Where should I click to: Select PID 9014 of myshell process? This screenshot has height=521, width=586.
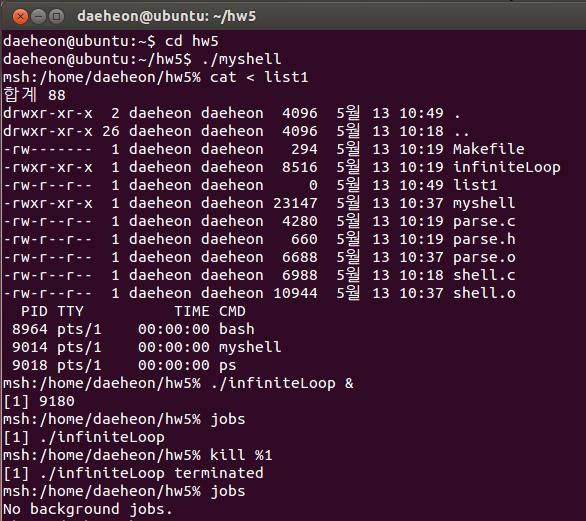click(x=30, y=347)
